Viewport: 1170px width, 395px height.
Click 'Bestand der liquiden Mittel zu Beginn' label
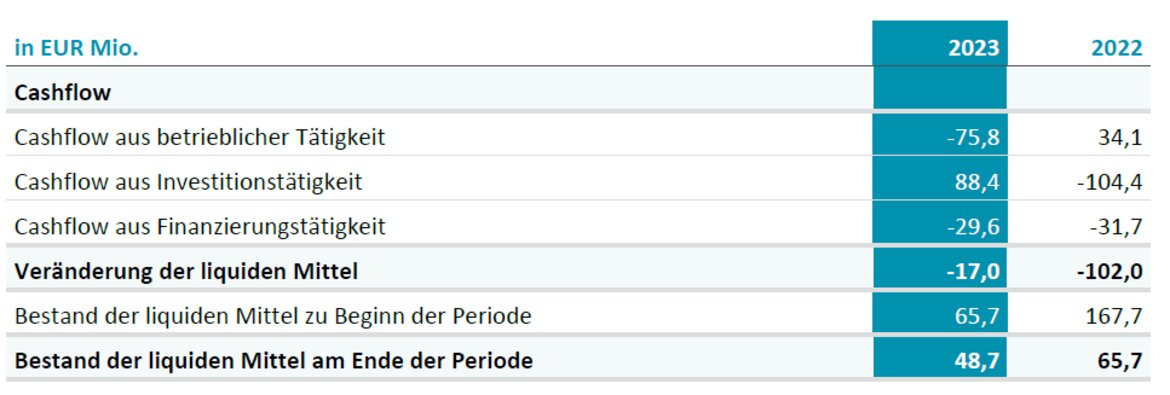(x=273, y=316)
